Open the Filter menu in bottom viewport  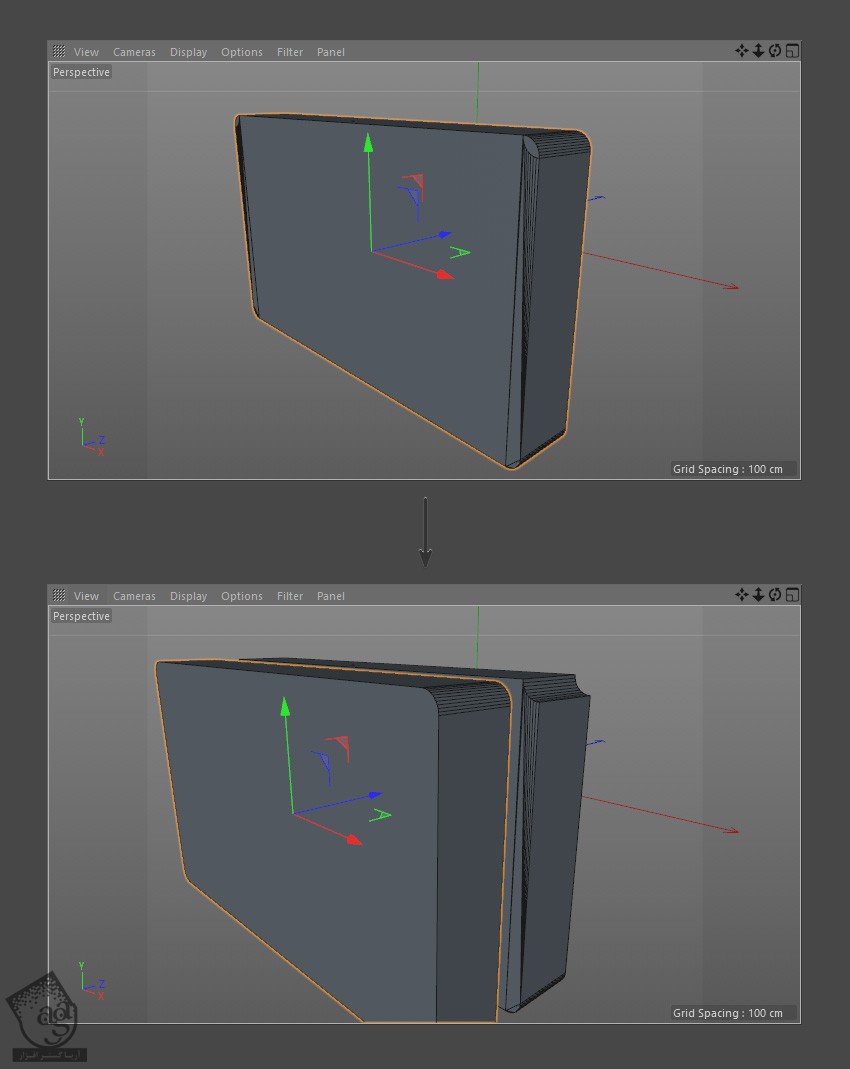[290, 596]
